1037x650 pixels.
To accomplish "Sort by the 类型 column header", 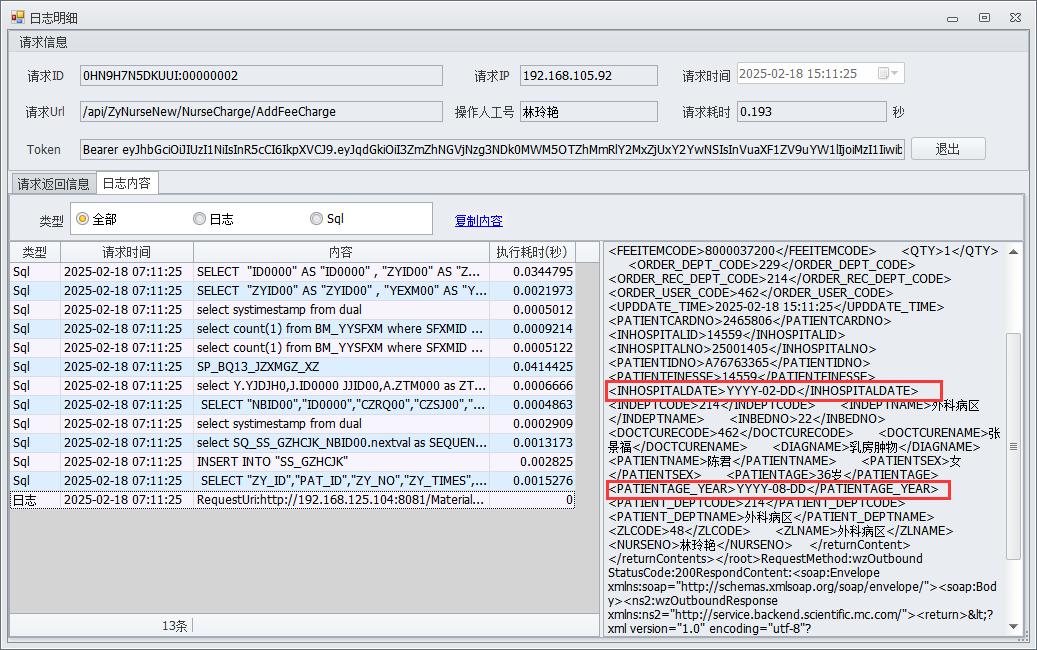I will pyautogui.click(x=35, y=252).
